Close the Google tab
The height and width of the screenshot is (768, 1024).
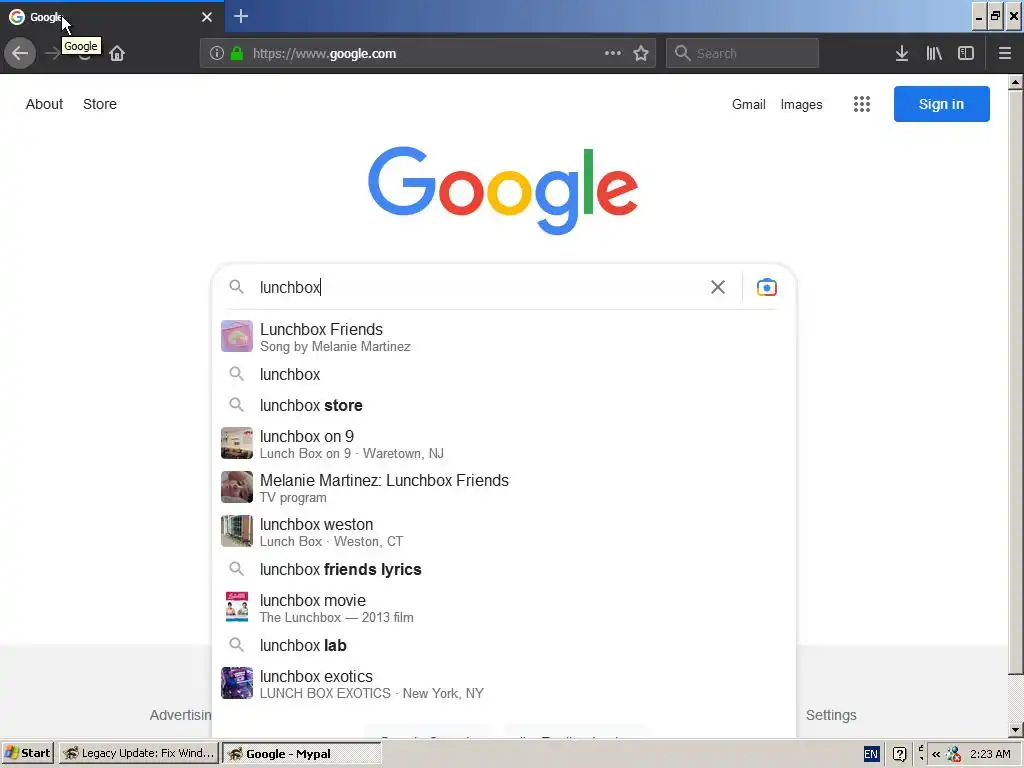207,17
